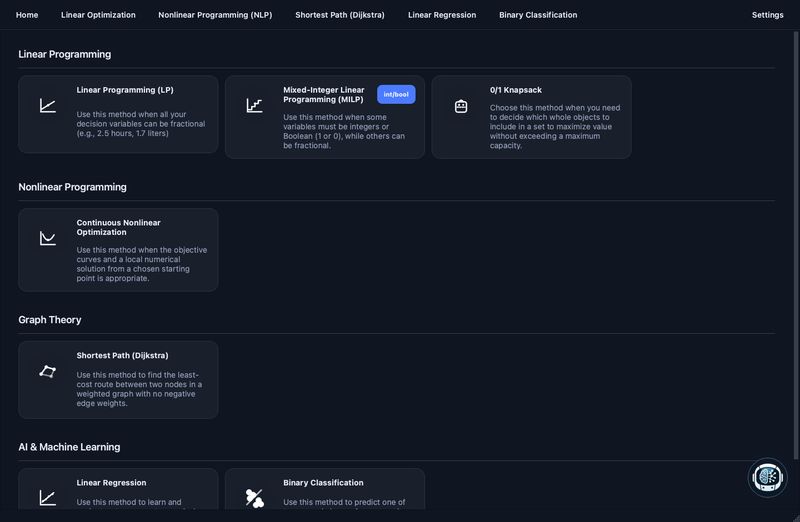Click the Linear Regression trend-line icon
Screen dimensions: 800x522
click(47, 498)
